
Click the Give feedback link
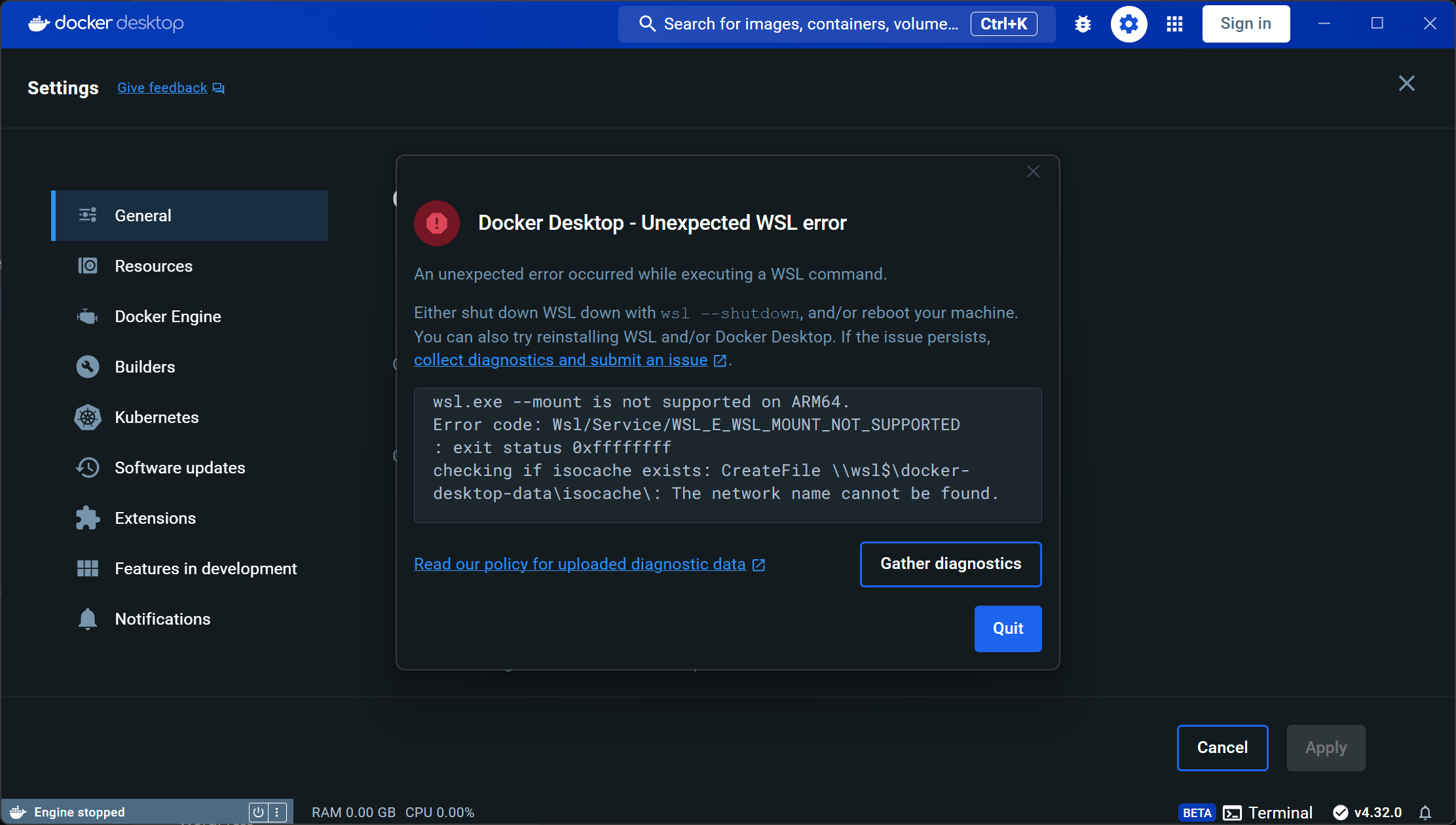[x=162, y=88]
